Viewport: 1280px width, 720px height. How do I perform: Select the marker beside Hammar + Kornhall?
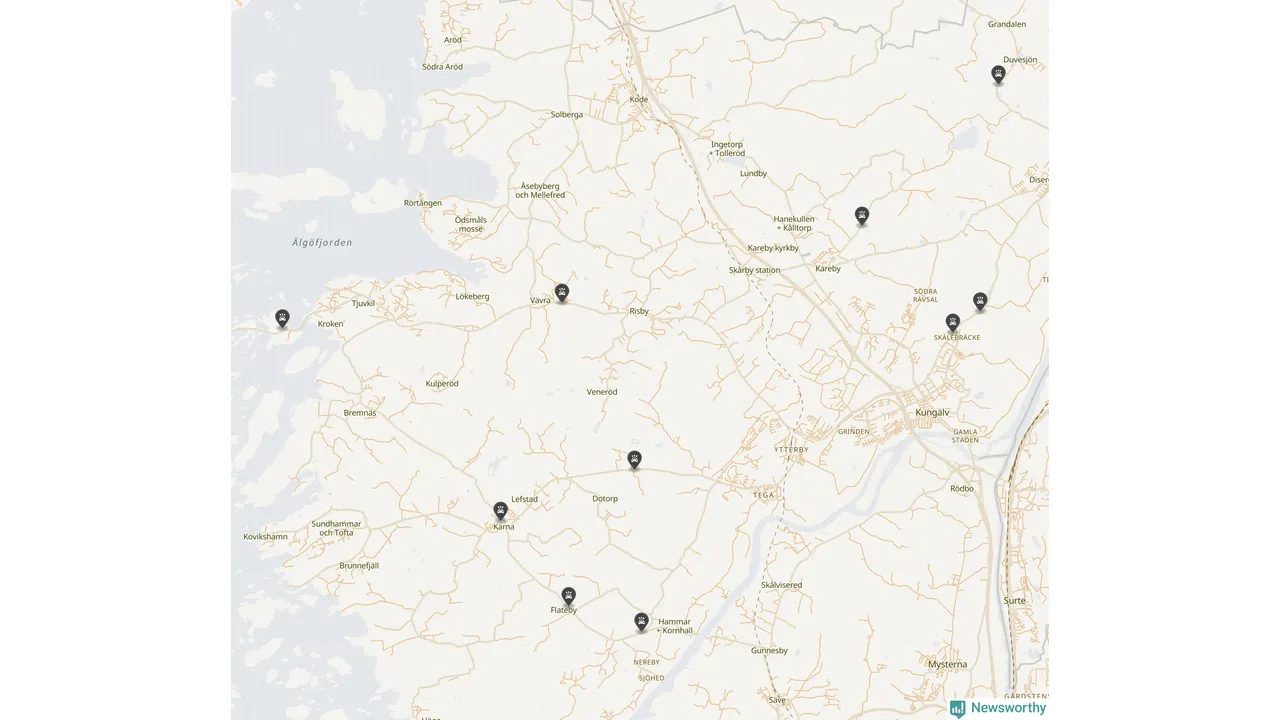tap(642, 622)
